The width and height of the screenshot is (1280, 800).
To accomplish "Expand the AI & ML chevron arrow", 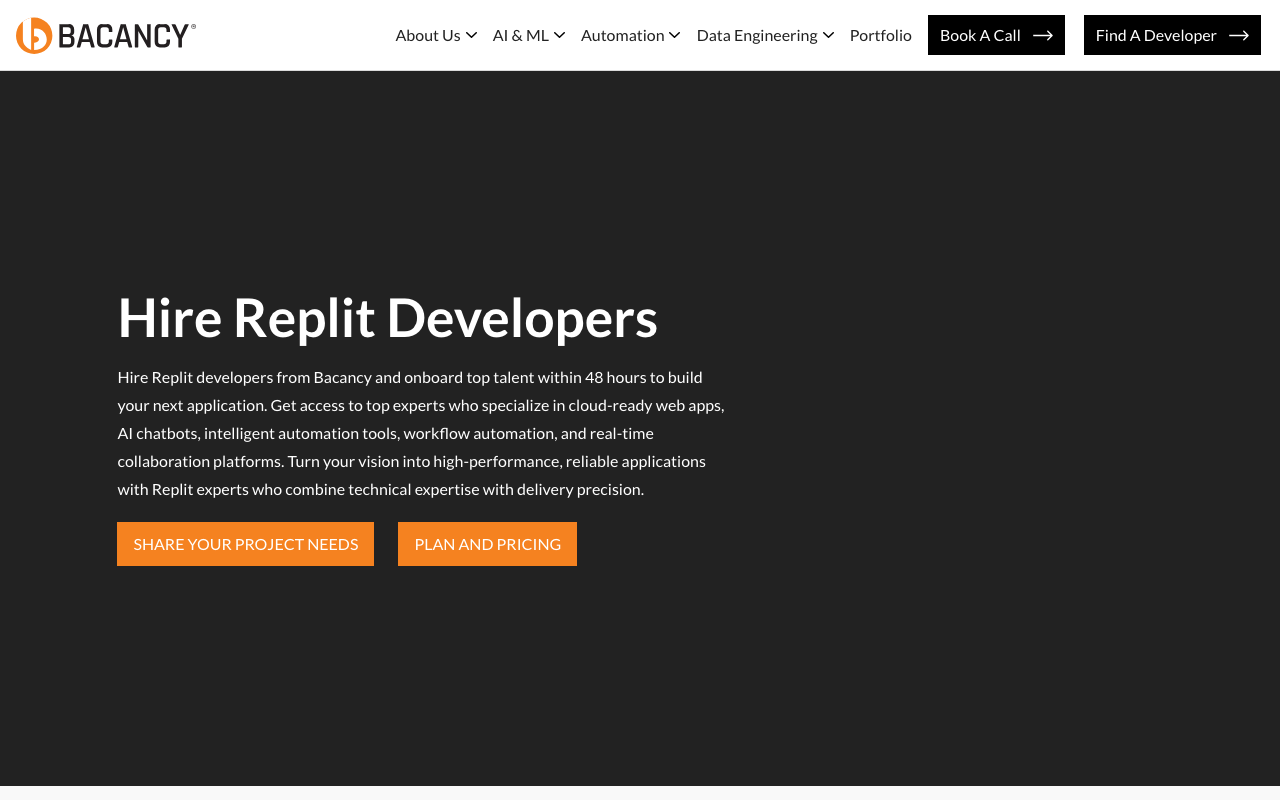I will pos(559,35).
